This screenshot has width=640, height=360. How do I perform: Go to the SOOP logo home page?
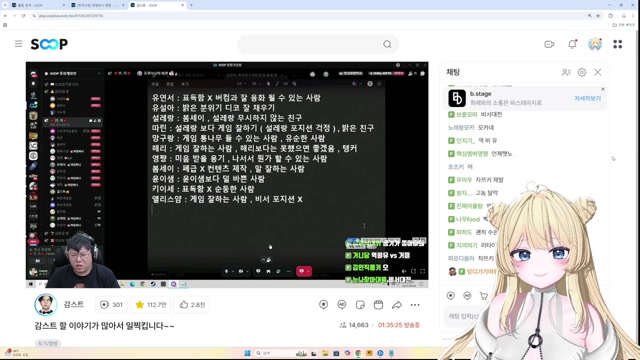[49, 44]
